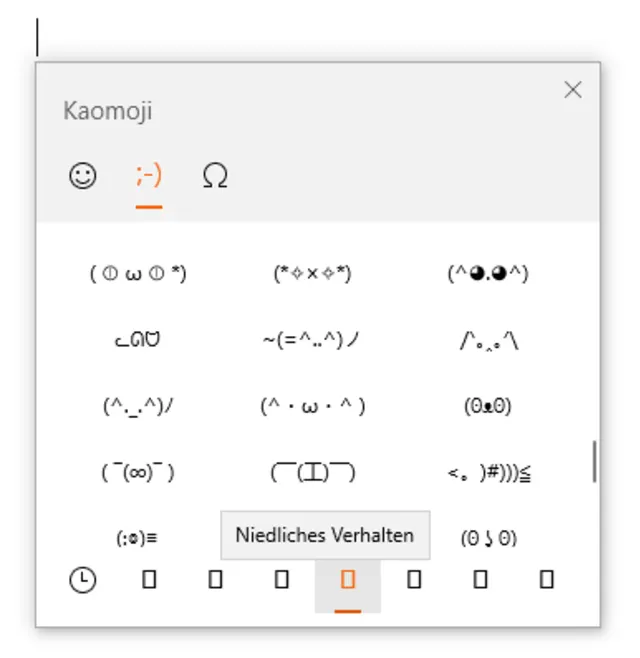Insert the (*✧×✧*) kaomoji
This screenshot has height=658, width=640.
point(313,273)
